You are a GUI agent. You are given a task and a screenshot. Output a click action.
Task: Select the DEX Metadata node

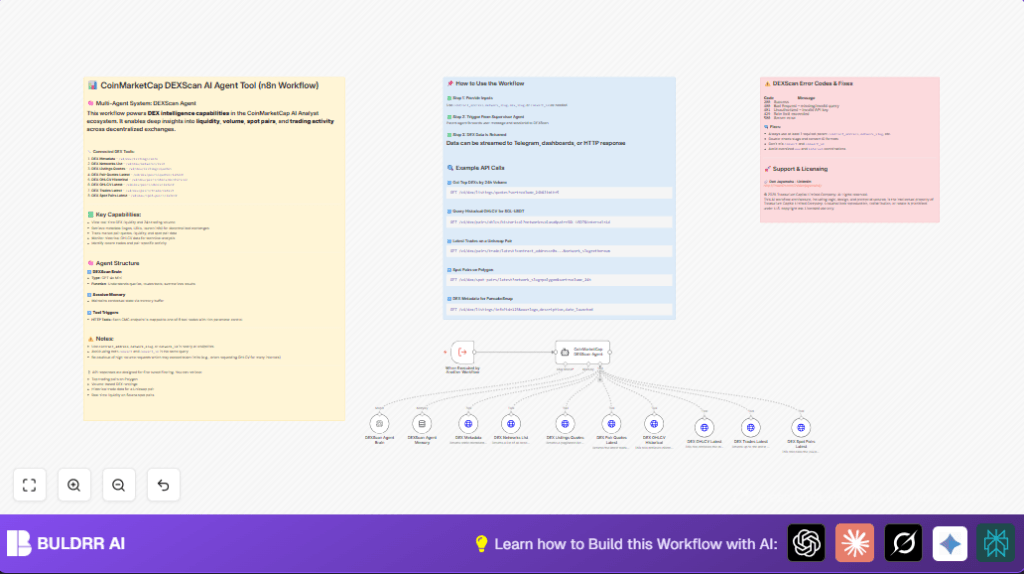[468, 424]
